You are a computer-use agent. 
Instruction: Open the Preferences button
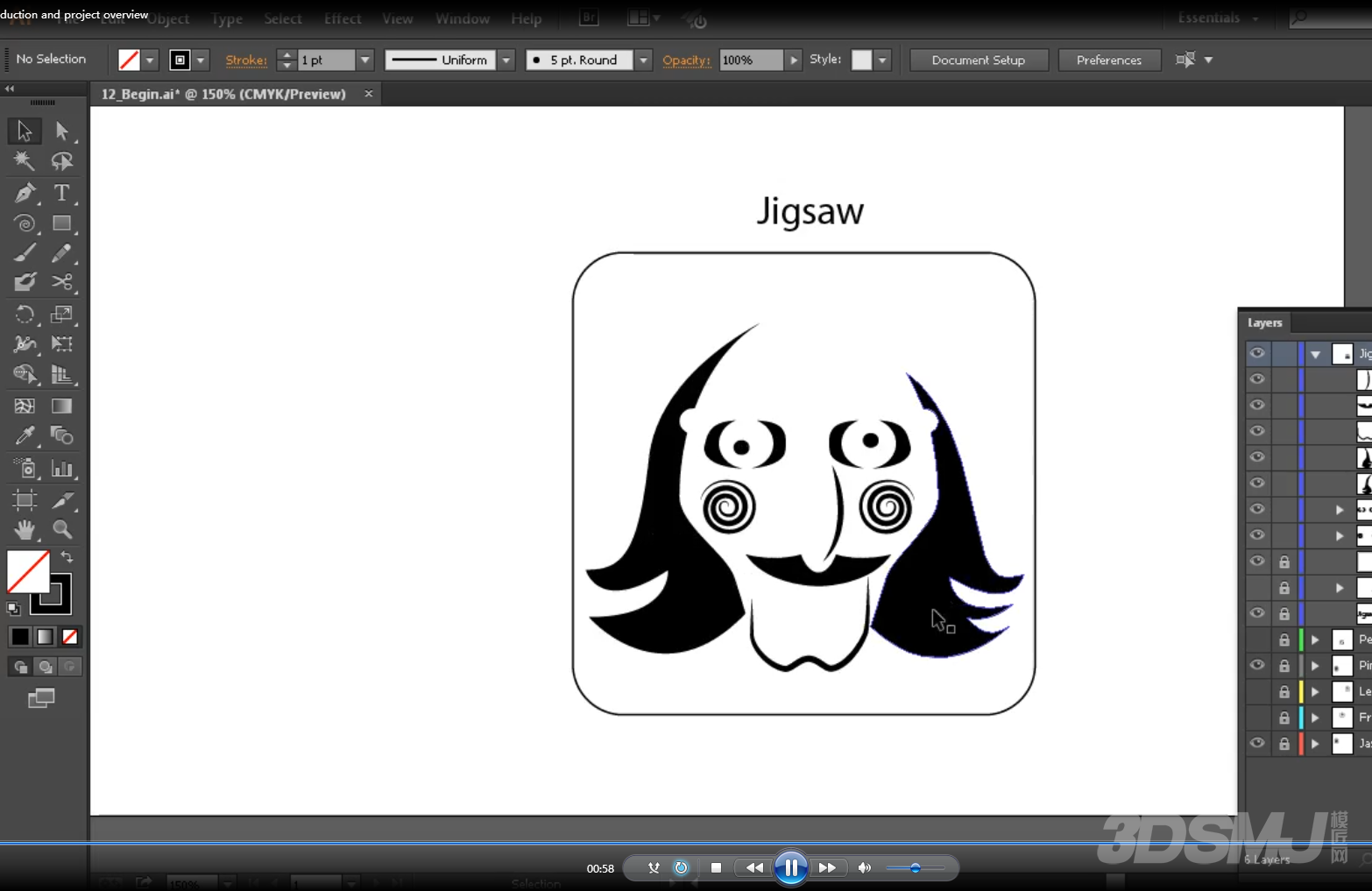tap(1108, 60)
